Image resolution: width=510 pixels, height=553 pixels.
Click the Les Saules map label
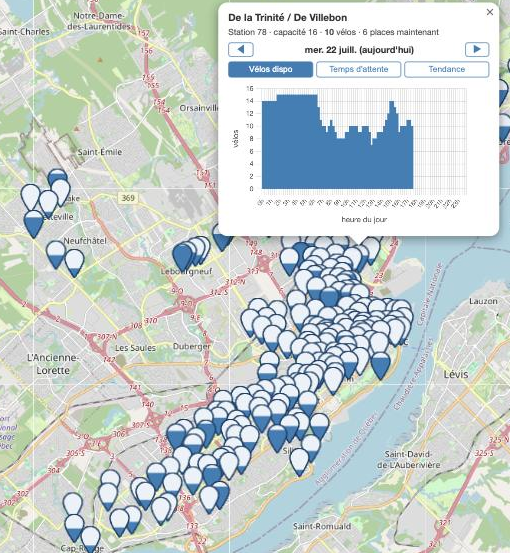[135, 348]
